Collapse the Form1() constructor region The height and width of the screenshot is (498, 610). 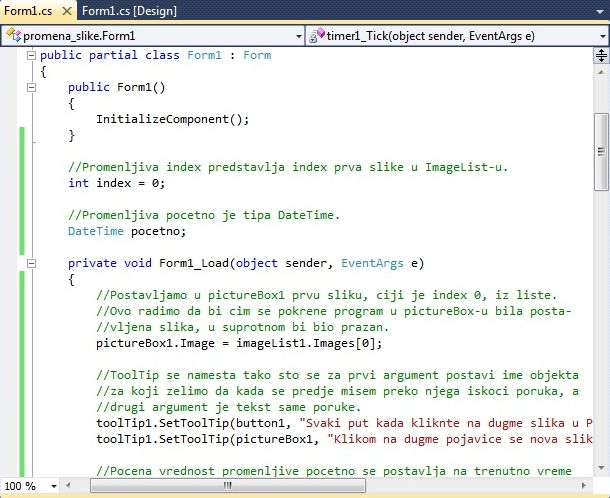[x=32, y=88]
